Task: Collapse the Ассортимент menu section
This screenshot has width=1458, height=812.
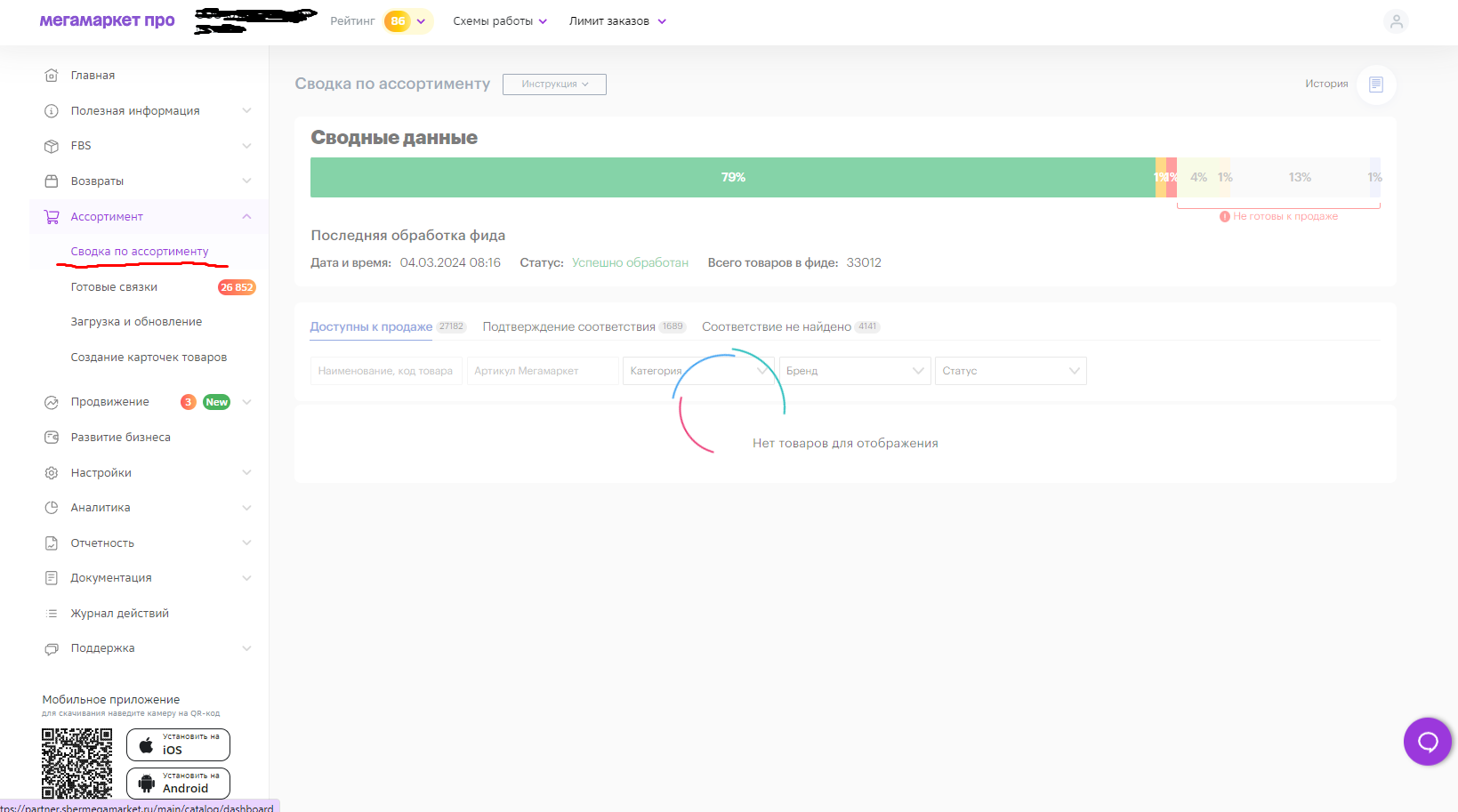Action: pyautogui.click(x=246, y=217)
